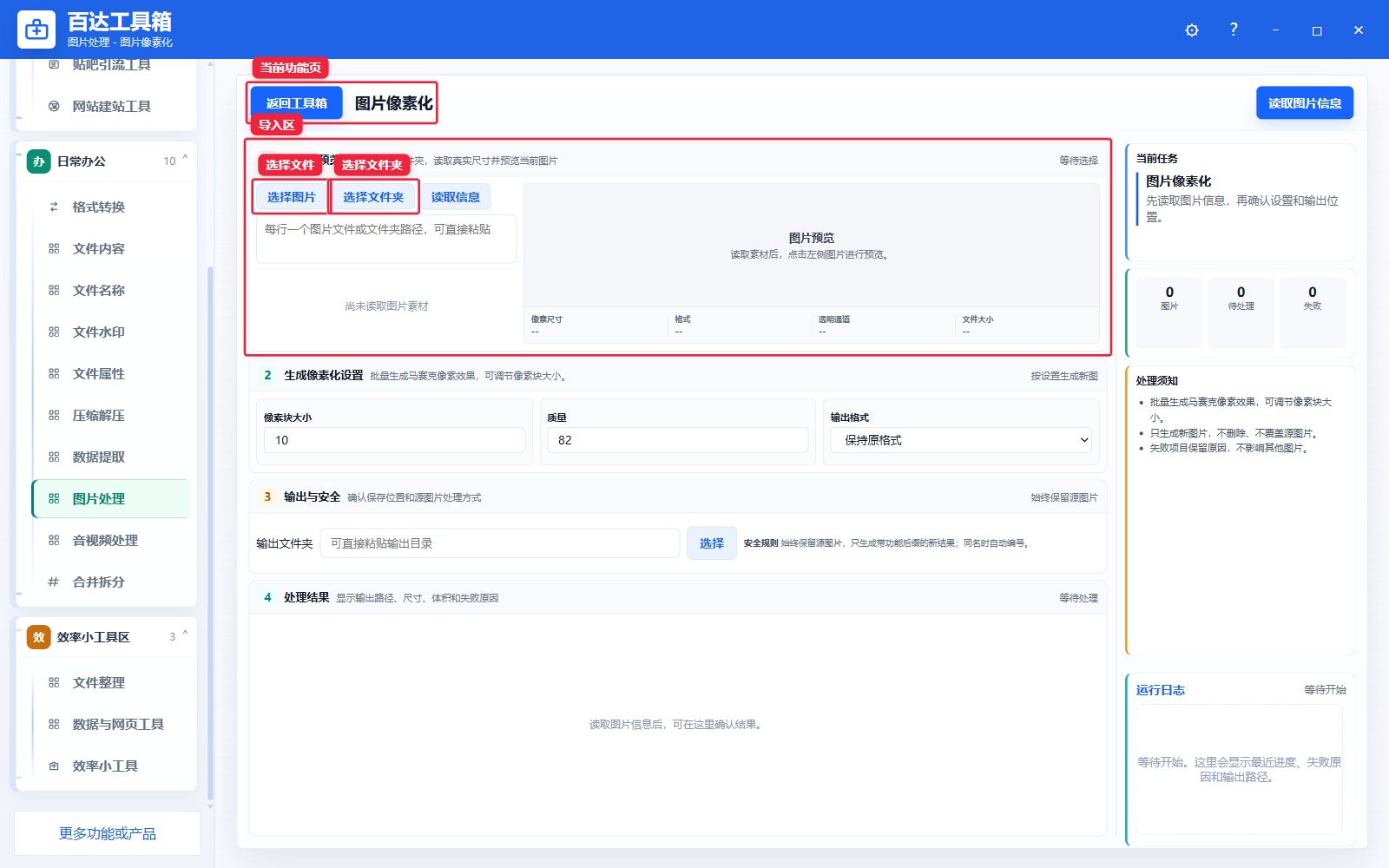This screenshot has width=1389, height=868.
Task: Open 文件名称 tools in the sidebar
Action: point(111,290)
